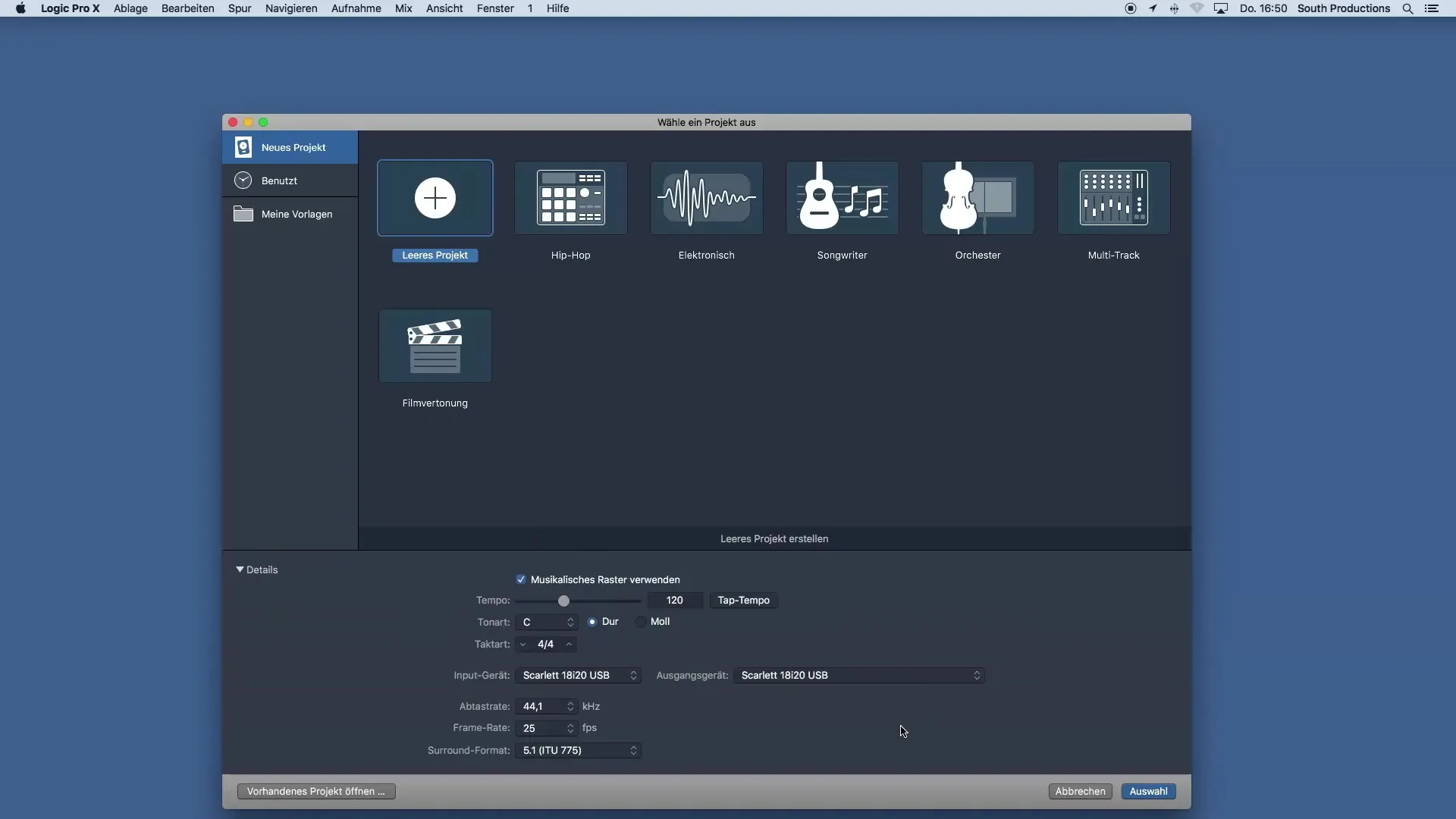This screenshot has height=819, width=1456.
Task: Open the Mix menu
Action: (x=403, y=8)
